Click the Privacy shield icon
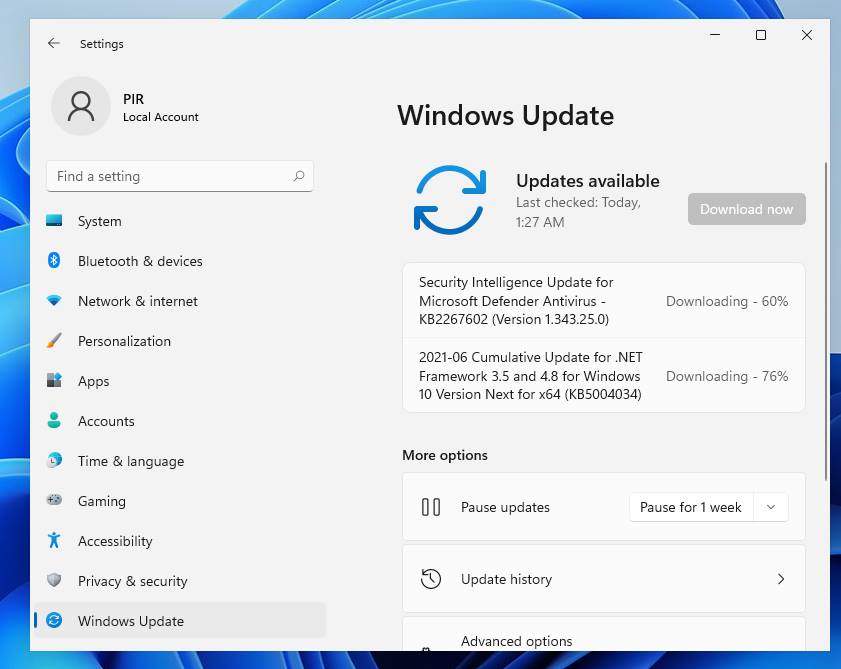 [54, 580]
